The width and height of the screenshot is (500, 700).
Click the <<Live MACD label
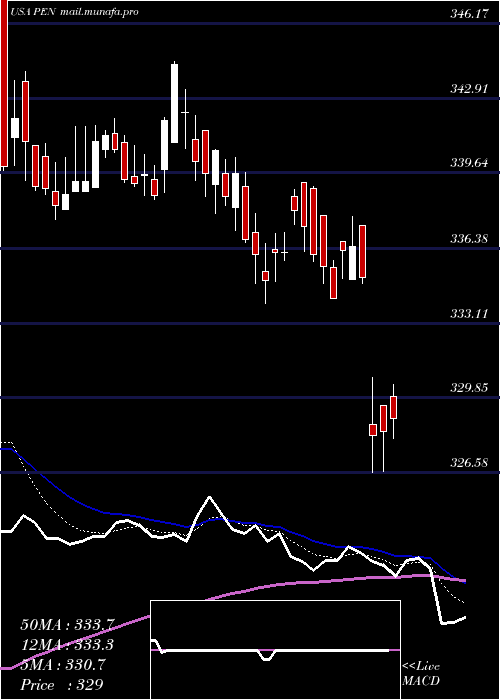point(421,674)
